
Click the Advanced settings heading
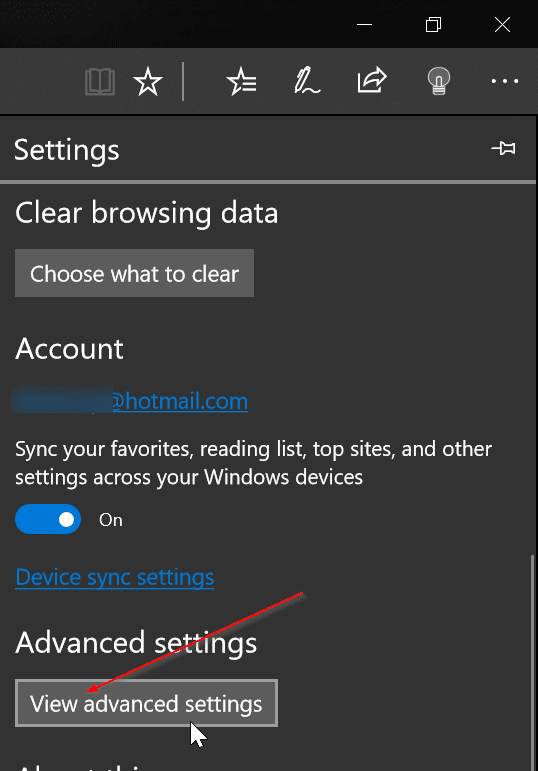click(136, 643)
